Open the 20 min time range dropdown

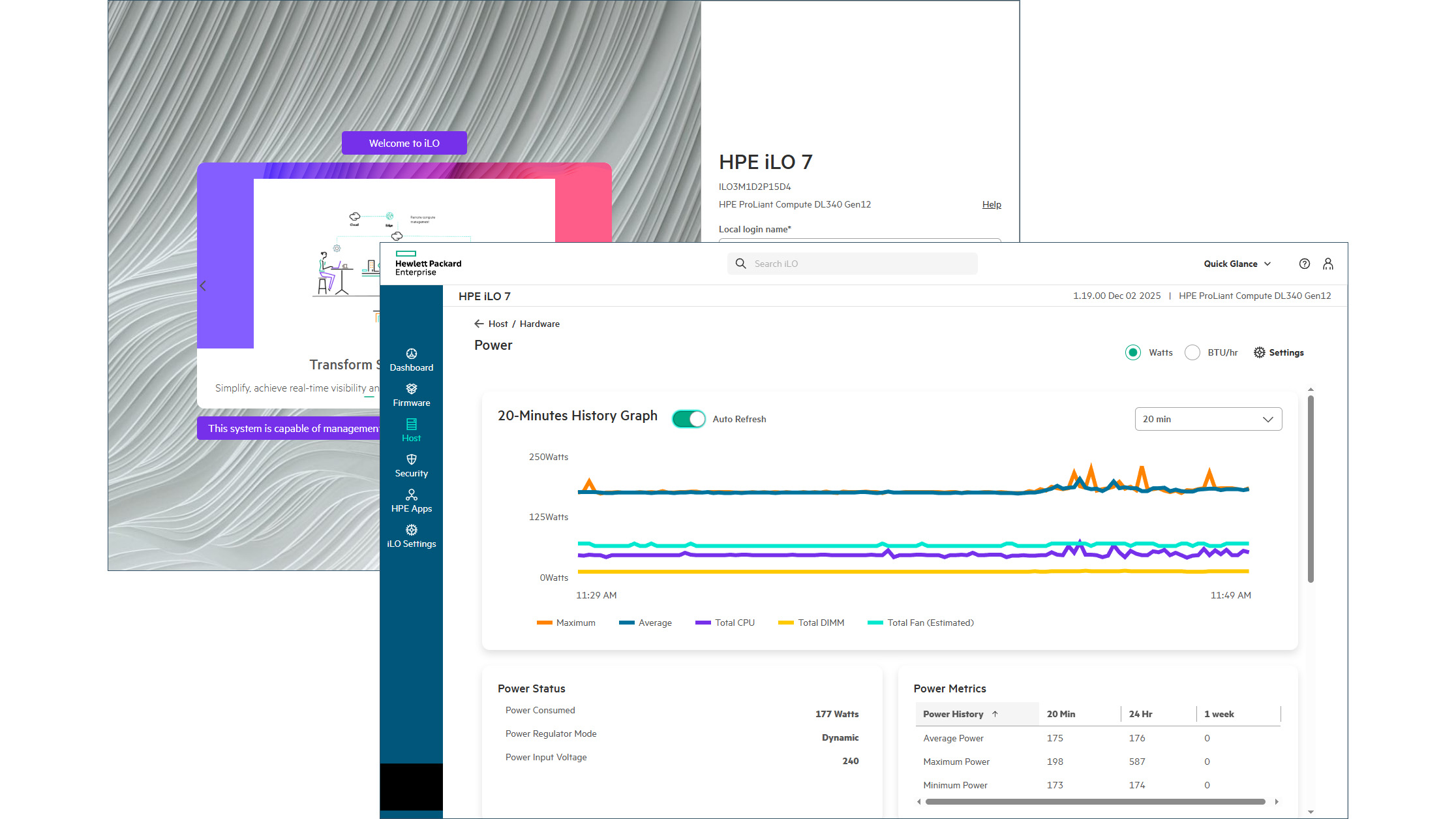coord(1207,418)
